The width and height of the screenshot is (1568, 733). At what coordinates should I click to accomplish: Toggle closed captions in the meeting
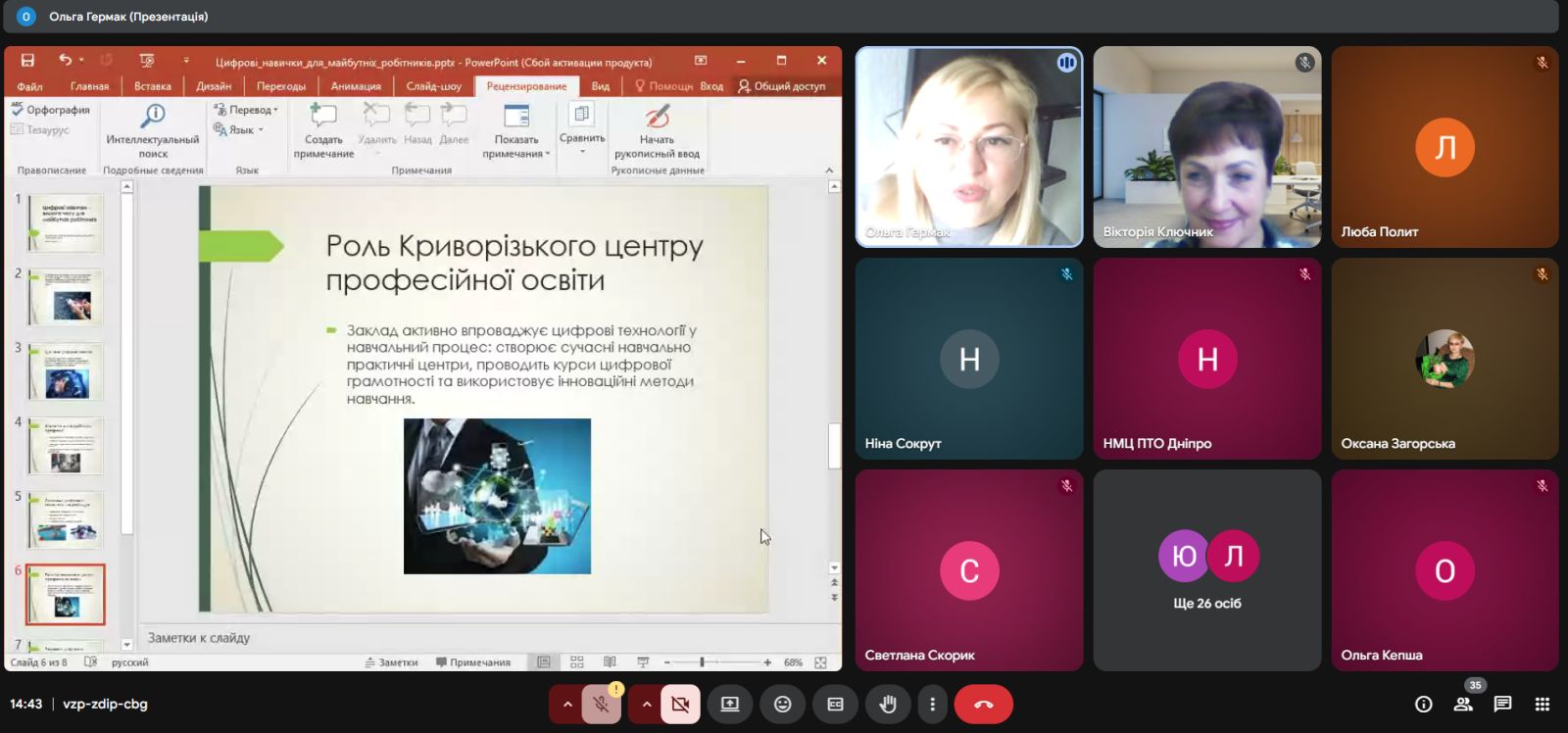tap(835, 704)
